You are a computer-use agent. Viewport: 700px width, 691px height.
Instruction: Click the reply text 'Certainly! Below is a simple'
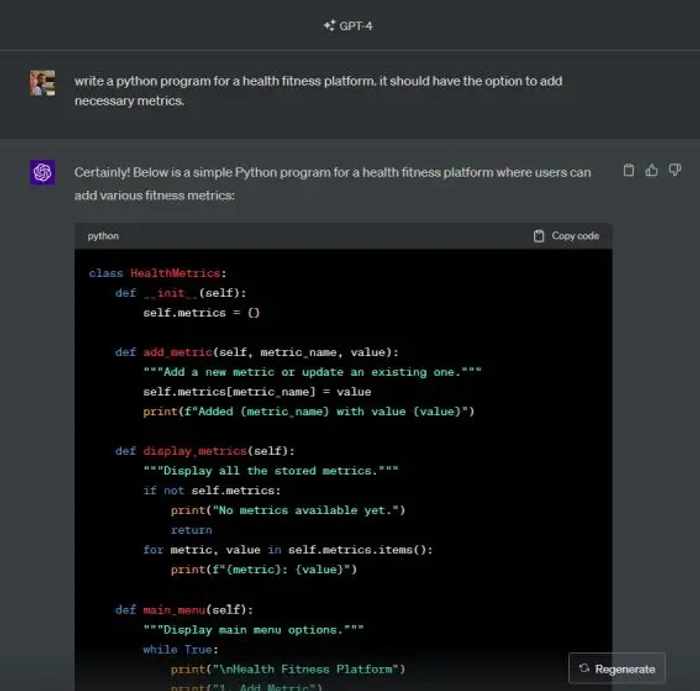(x=153, y=172)
